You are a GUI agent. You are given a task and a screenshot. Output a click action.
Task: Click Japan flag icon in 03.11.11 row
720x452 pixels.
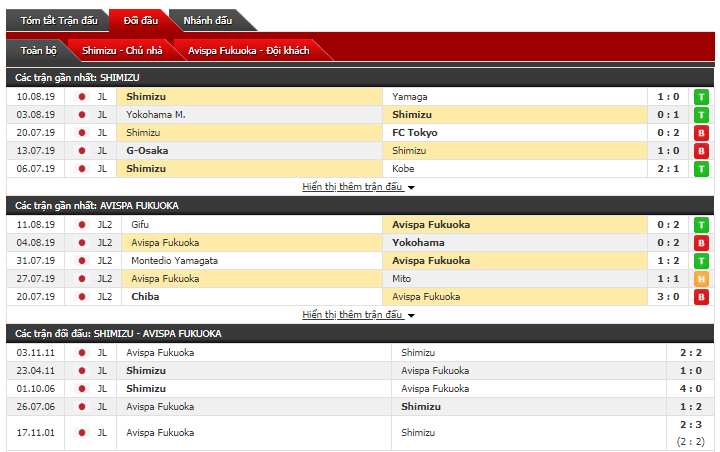tap(82, 353)
